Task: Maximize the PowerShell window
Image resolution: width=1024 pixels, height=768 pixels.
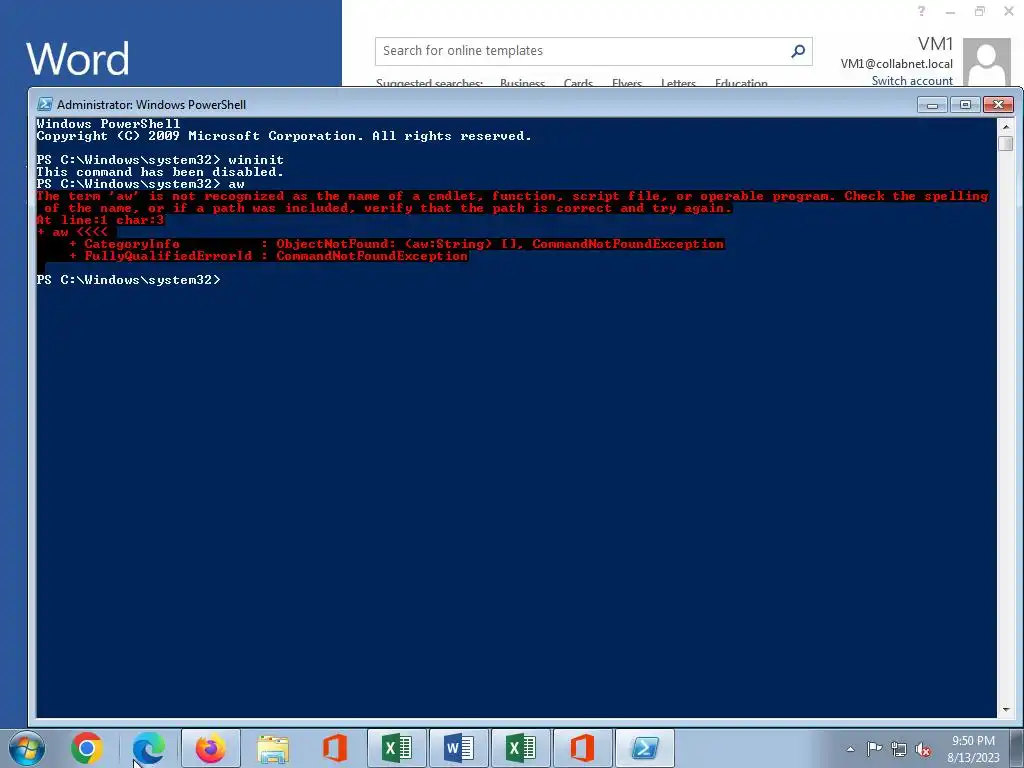Action: click(965, 104)
